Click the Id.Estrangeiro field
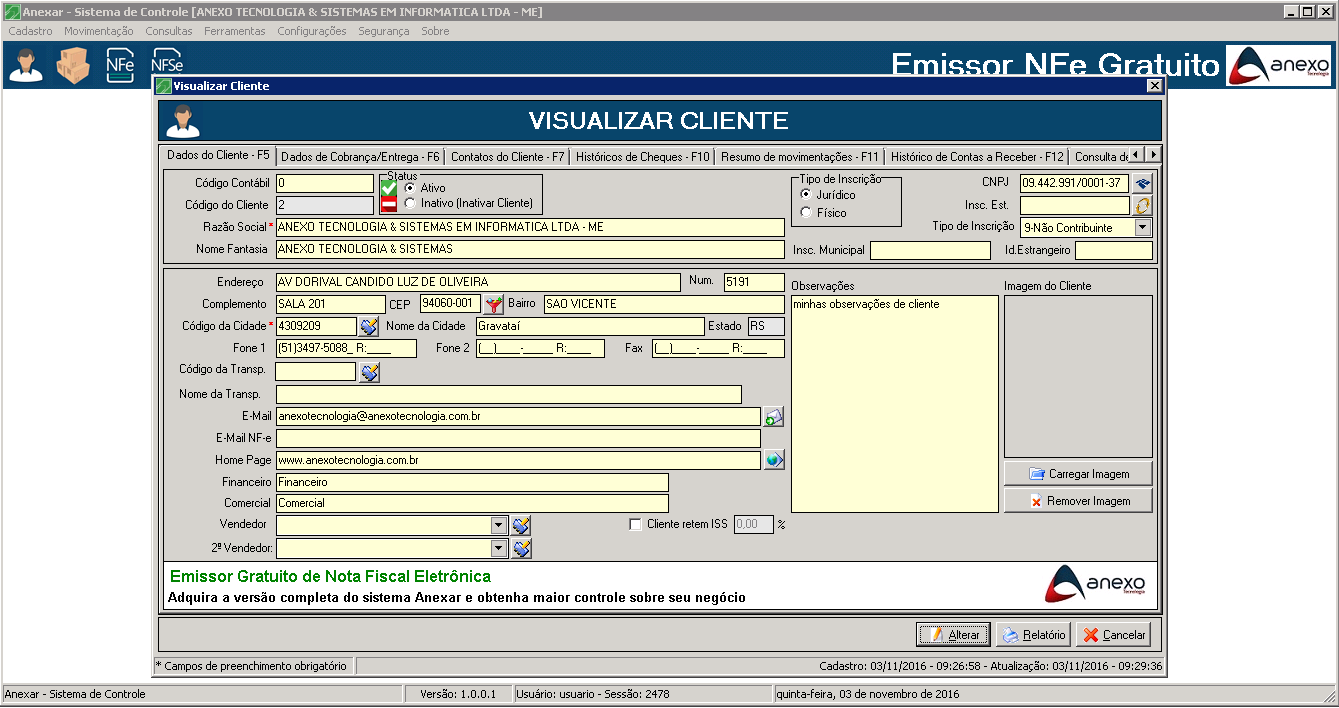This screenshot has width=1339, height=708. (1114, 250)
